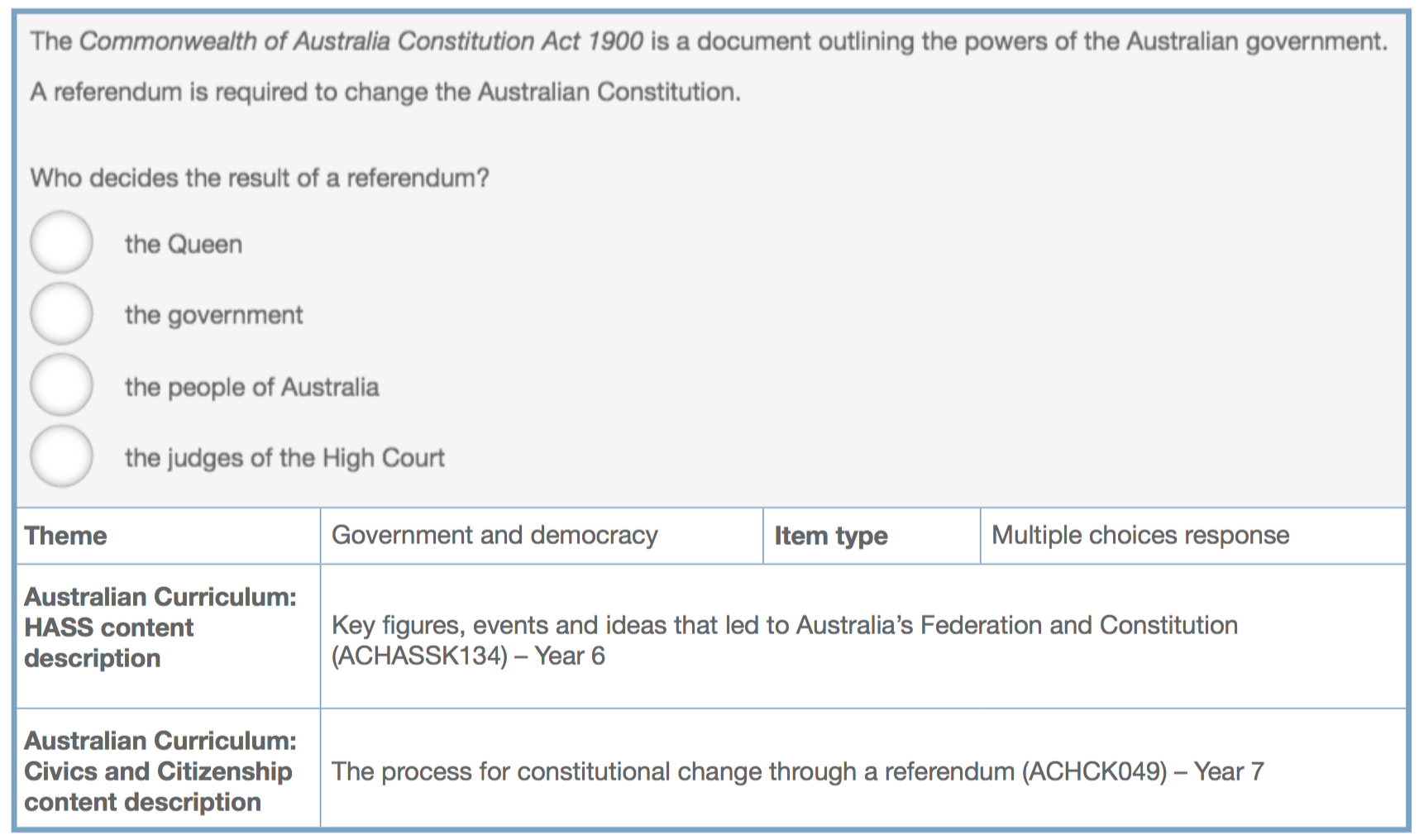1419x840 pixels.
Task: Click 'the judges of the High Court' text
Action: pyautogui.click(x=284, y=458)
